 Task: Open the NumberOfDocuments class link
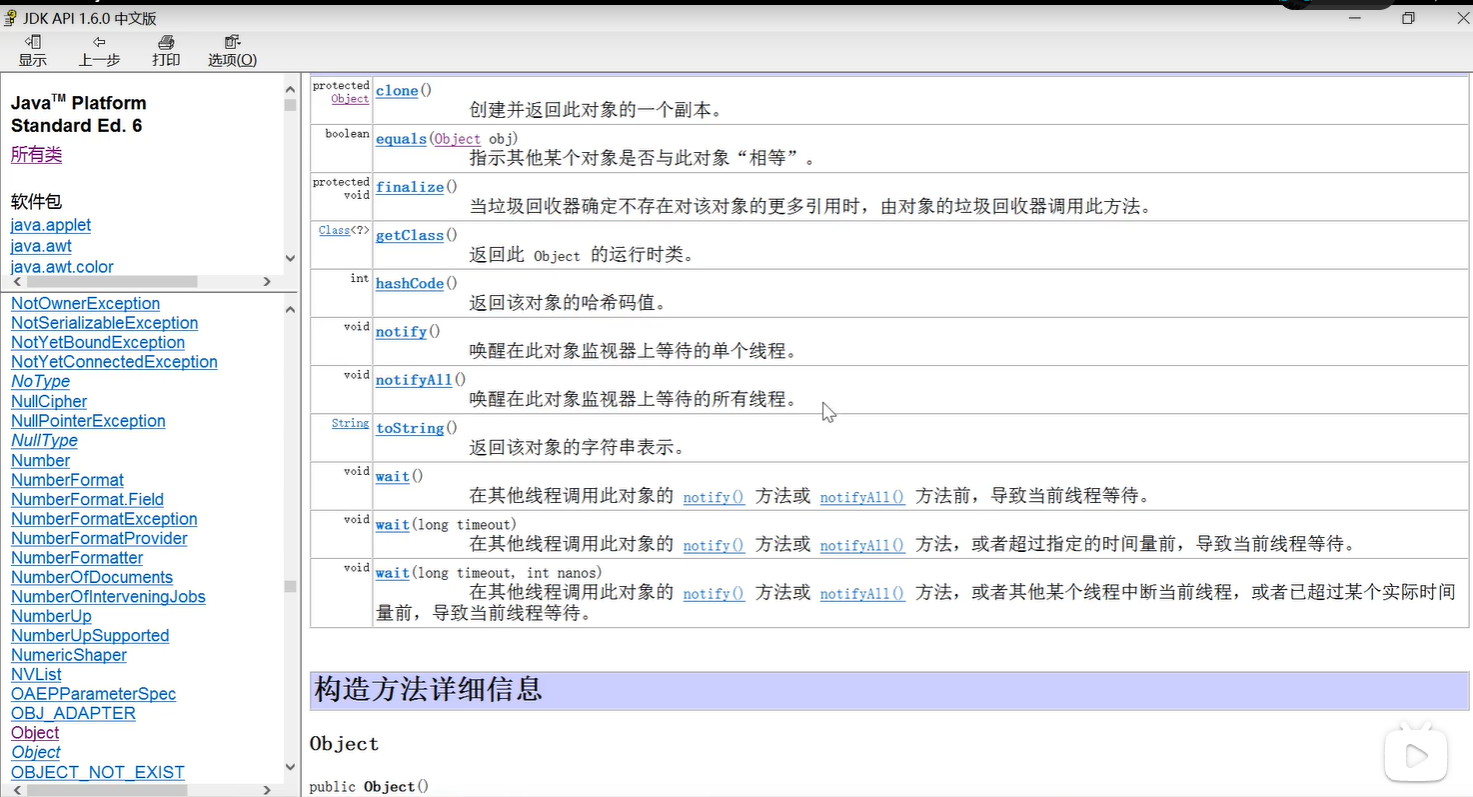[92, 577]
